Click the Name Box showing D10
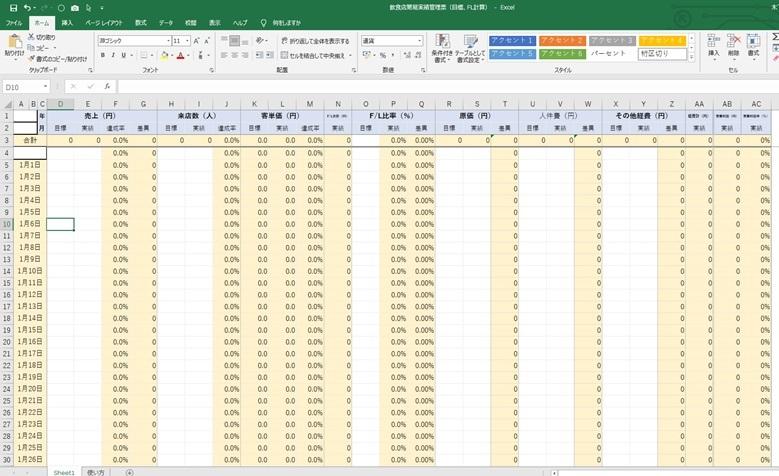Viewport: 779px width, 476px height. [24, 87]
